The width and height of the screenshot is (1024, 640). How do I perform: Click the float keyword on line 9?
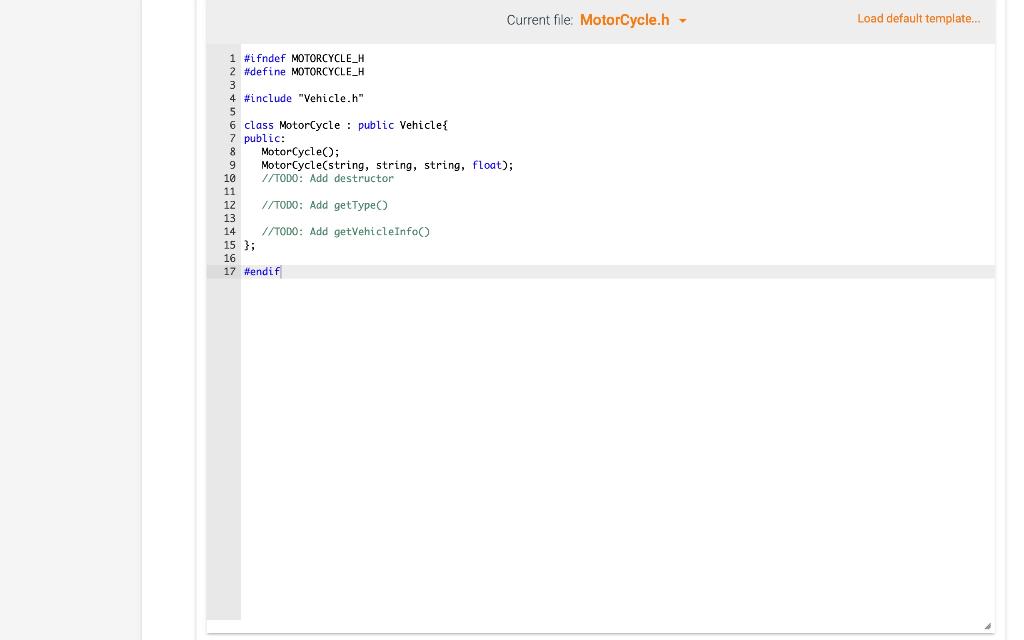point(487,165)
